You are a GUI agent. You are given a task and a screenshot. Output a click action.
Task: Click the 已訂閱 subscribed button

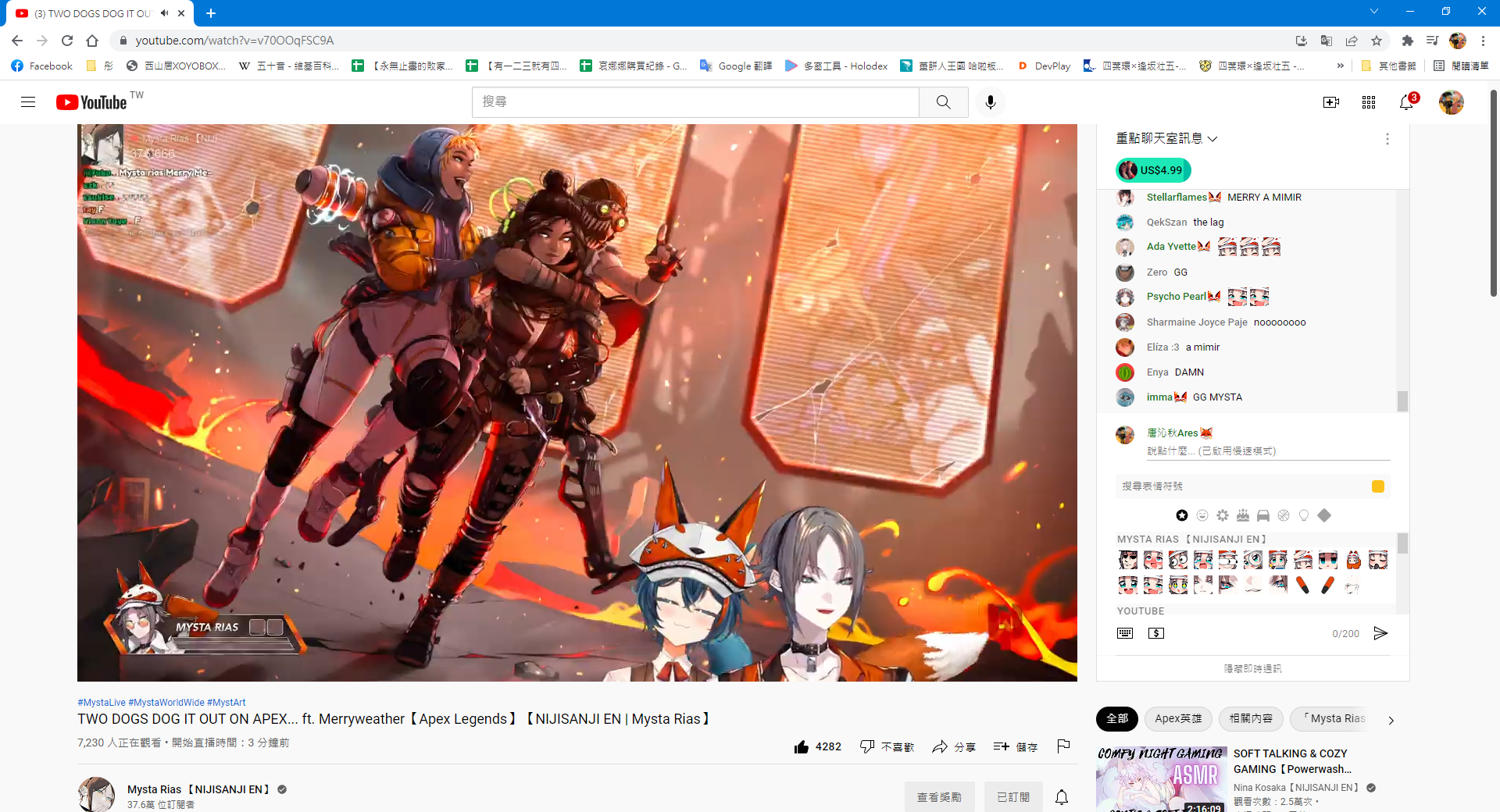tap(1013, 797)
